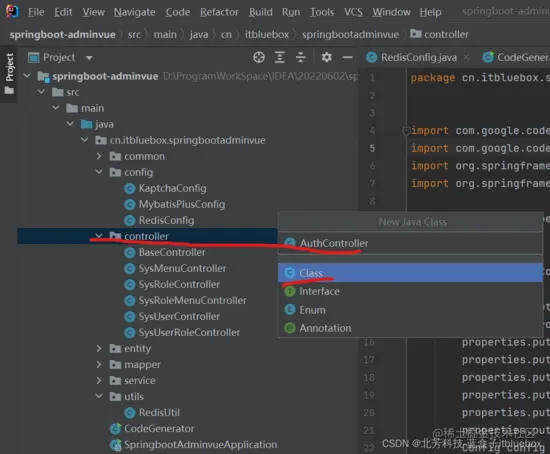Collapse cn.itbluebox.springbootadminvue package
The image size is (550, 454).
click(85, 140)
